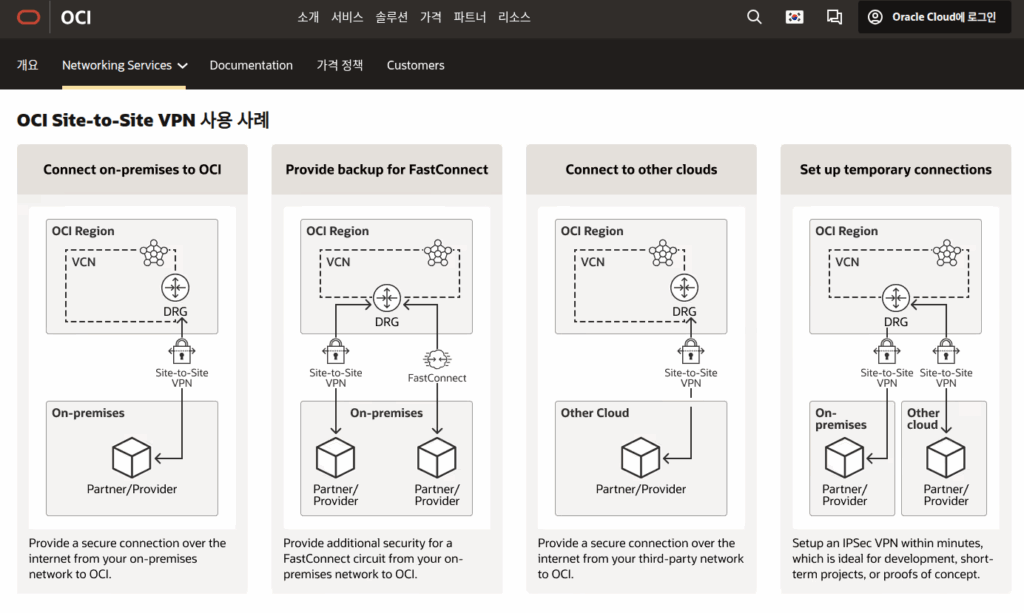Screen dimensions: 1024x613
Task: Select the Customers tab
Action: coord(415,65)
